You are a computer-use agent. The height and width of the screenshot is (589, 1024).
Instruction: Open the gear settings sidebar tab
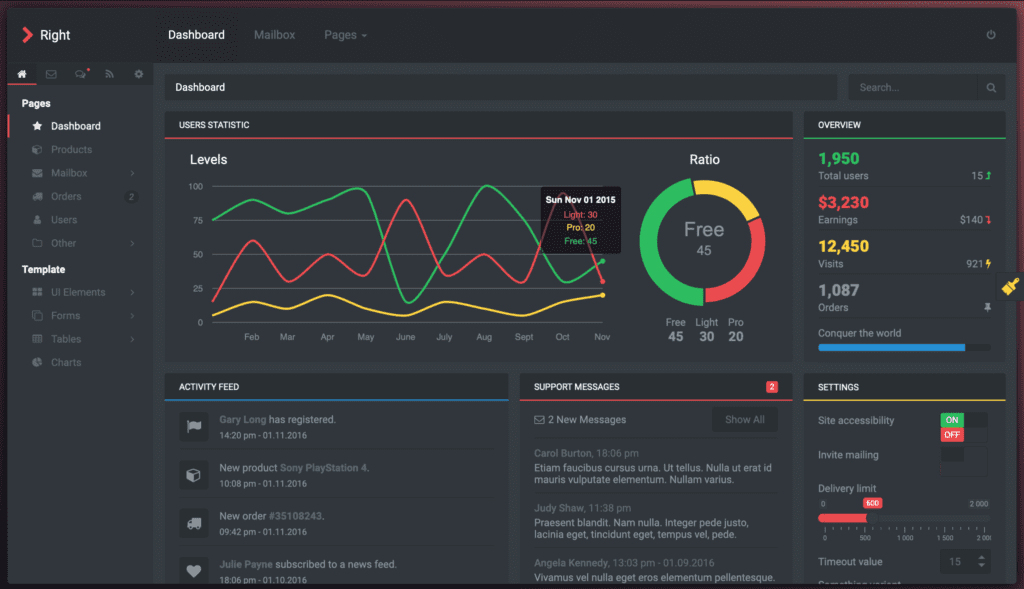(x=139, y=74)
